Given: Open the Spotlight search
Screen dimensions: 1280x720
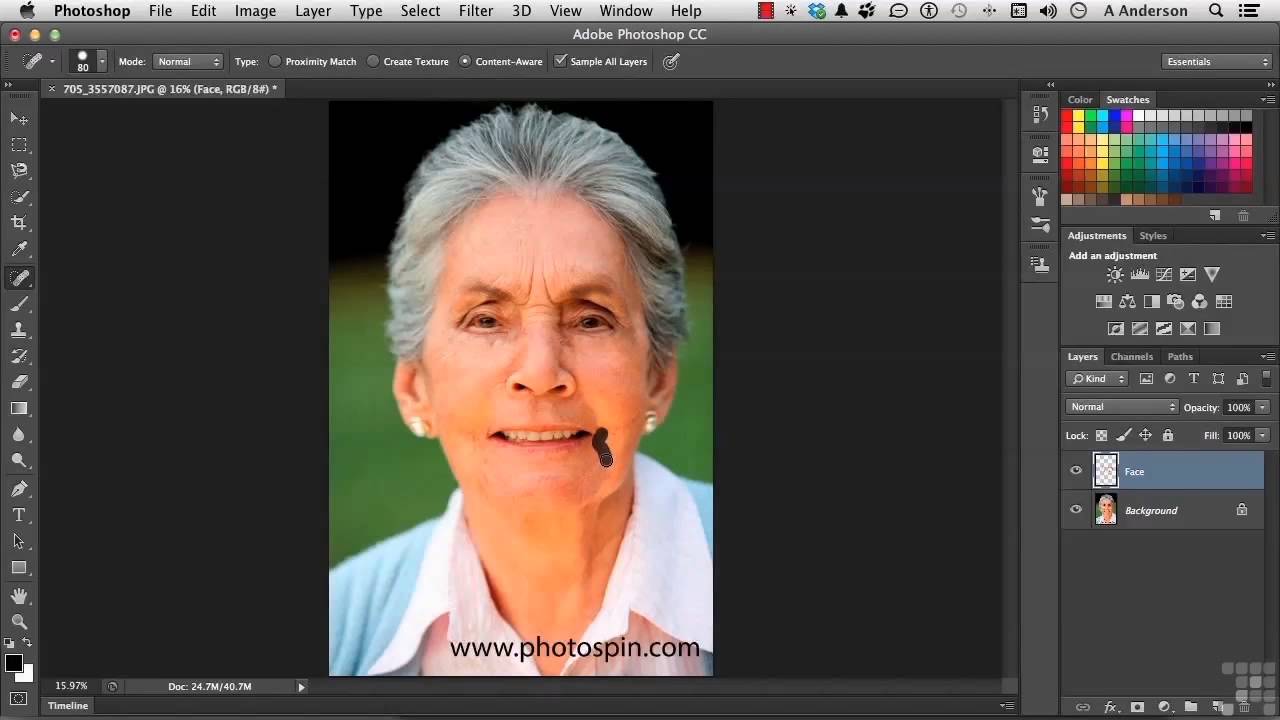Looking at the screenshot, I should [1216, 11].
